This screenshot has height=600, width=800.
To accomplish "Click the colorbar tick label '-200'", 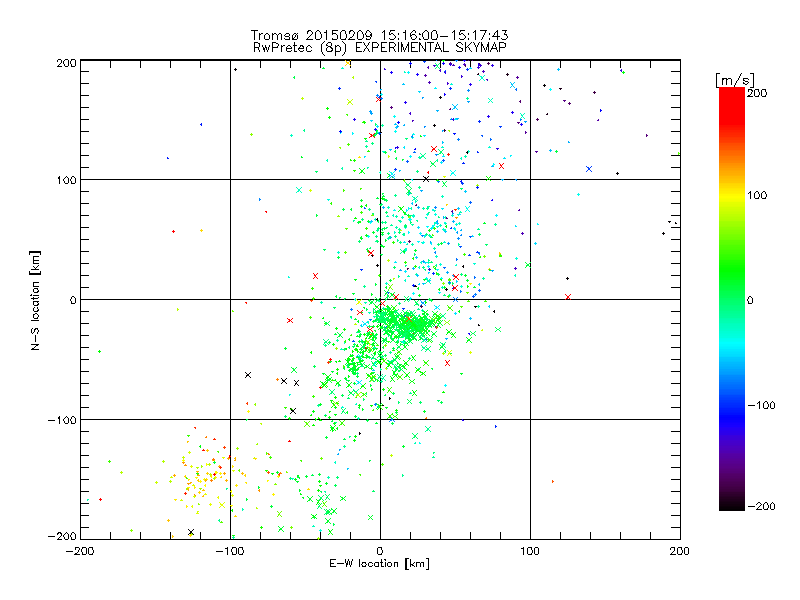I will (x=761, y=506).
